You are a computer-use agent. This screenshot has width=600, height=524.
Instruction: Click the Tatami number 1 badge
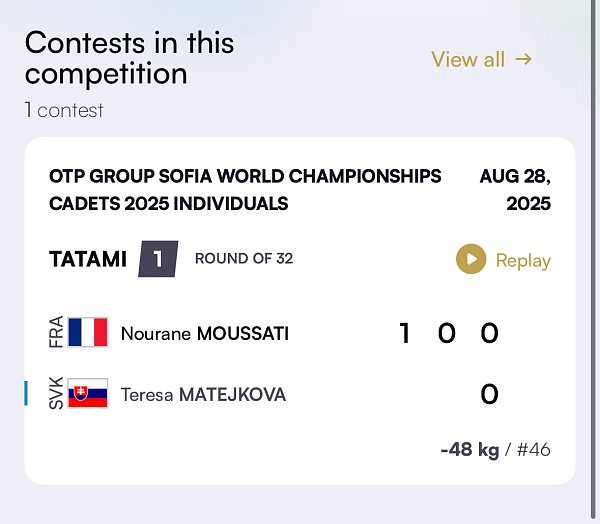click(158, 259)
